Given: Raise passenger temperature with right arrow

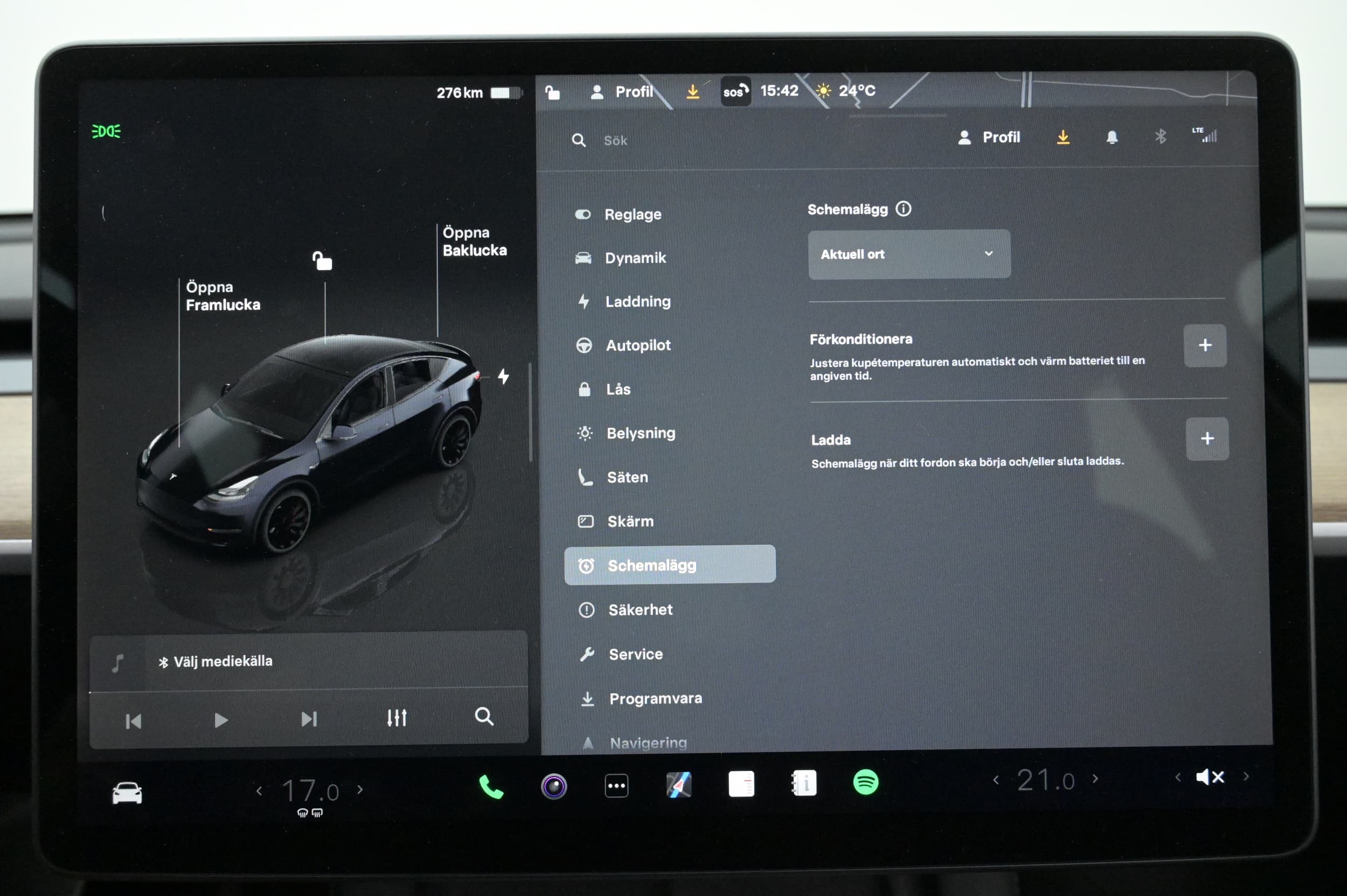Looking at the screenshot, I should point(1095,779).
